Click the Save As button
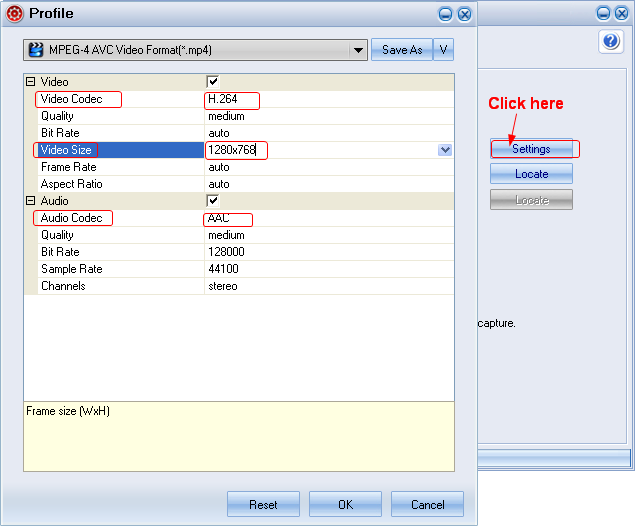The width and height of the screenshot is (635, 526). click(402, 50)
